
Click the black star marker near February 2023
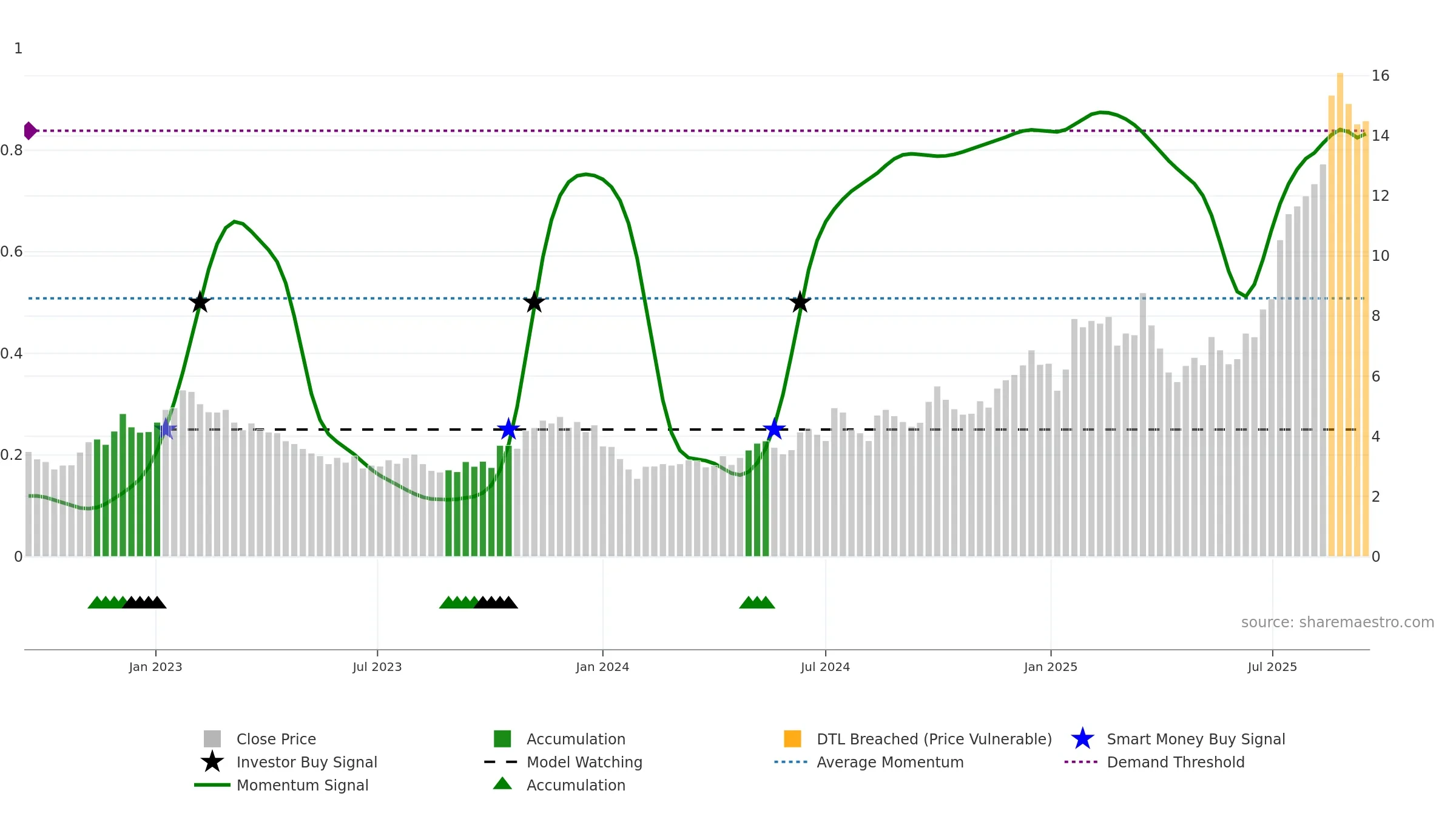200,302
